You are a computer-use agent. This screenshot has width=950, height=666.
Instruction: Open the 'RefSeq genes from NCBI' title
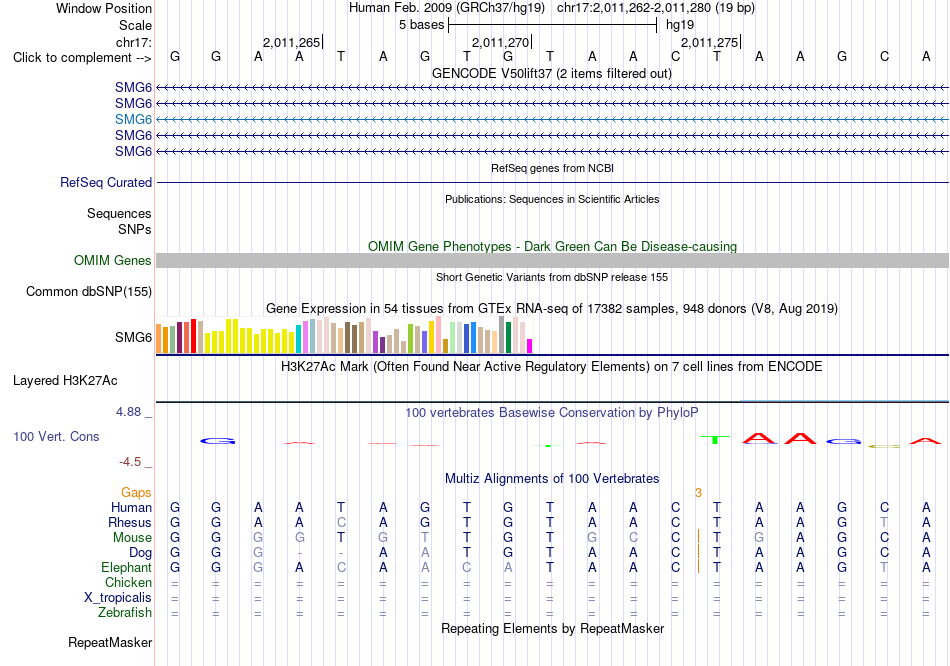(x=552, y=168)
